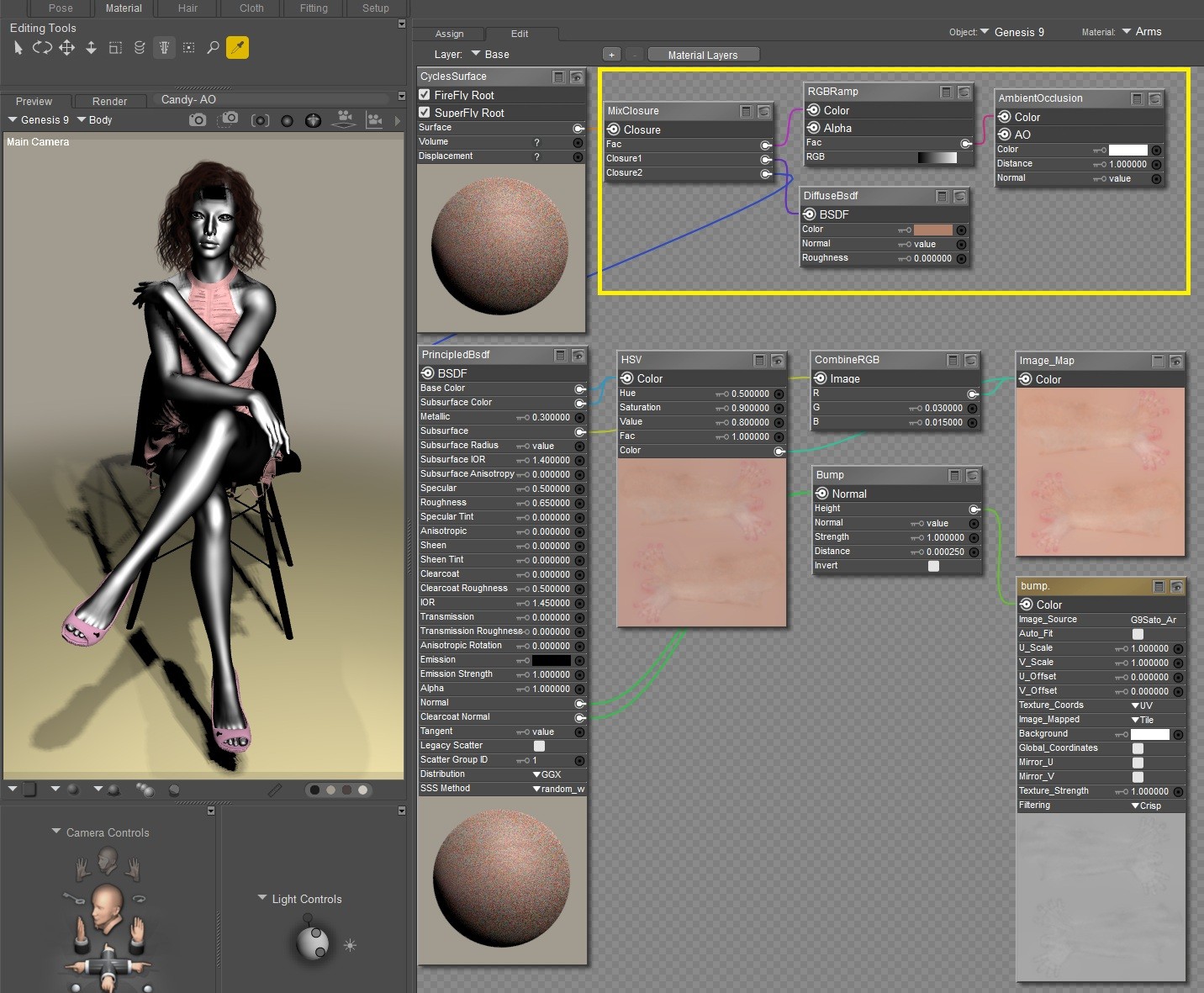Switch to the Render tab

click(x=109, y=101)
